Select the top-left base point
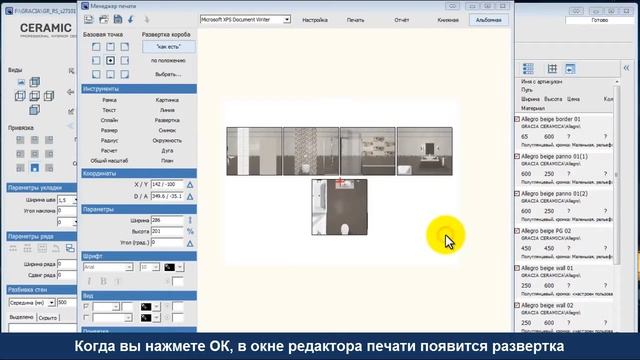 pyautogui.click(x=96, y=47)
